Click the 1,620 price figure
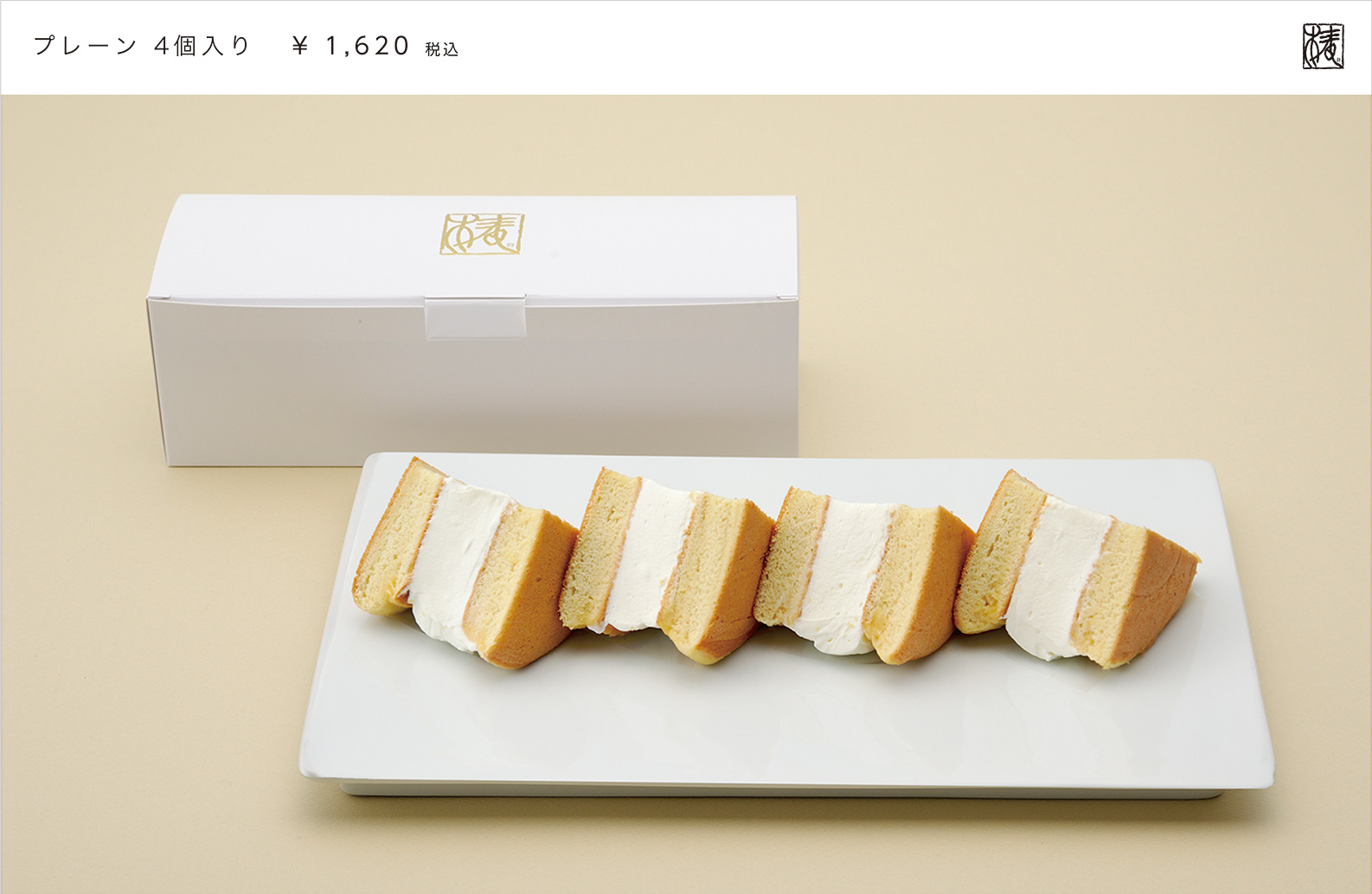1372x894 pixels. [367, 46]
